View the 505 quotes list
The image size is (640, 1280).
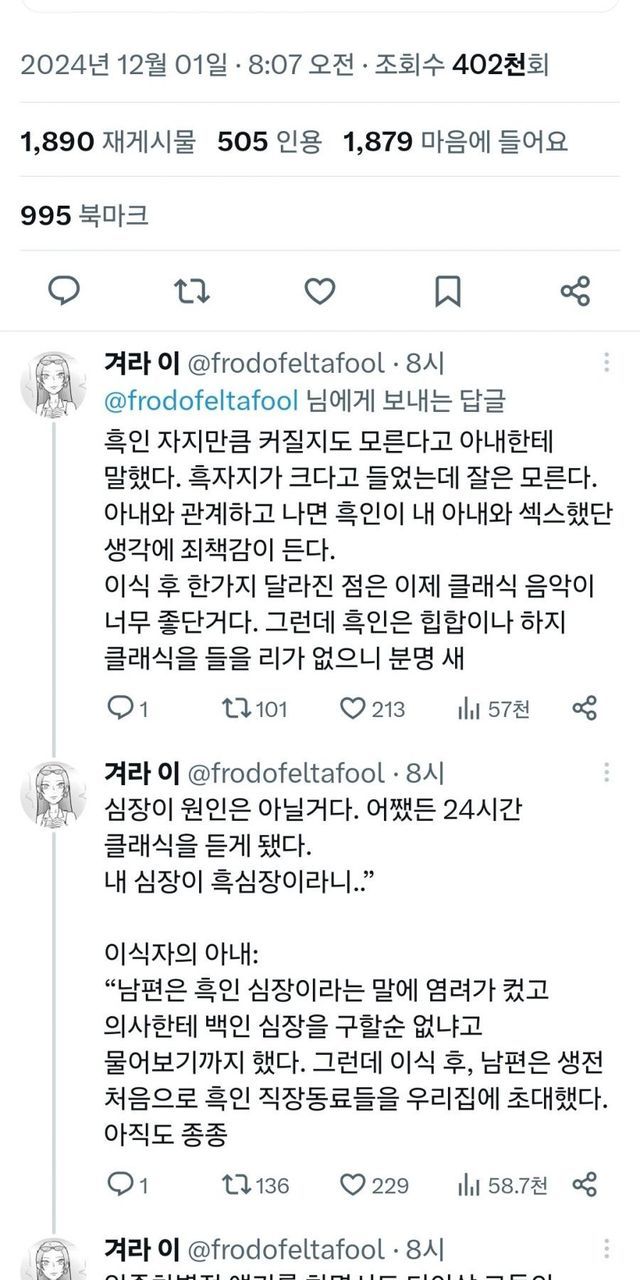tap(270, 142)
